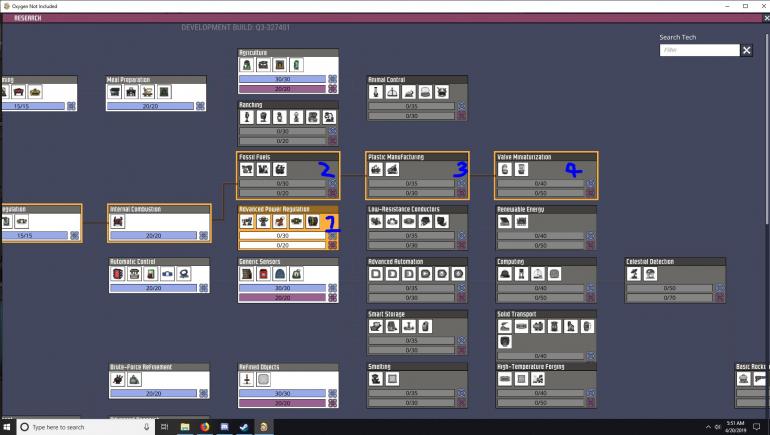Image resolution: width=770 pixels, height=435 pixels.
Task: Clear the tech search with X button
Action: tap(746, 50)
